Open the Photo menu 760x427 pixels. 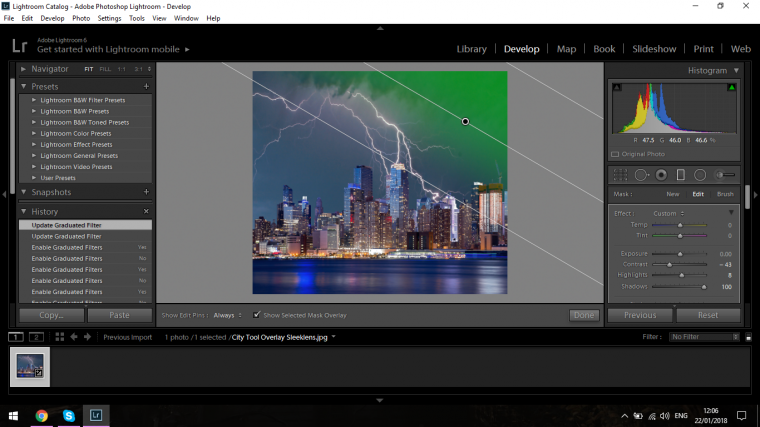81,18
